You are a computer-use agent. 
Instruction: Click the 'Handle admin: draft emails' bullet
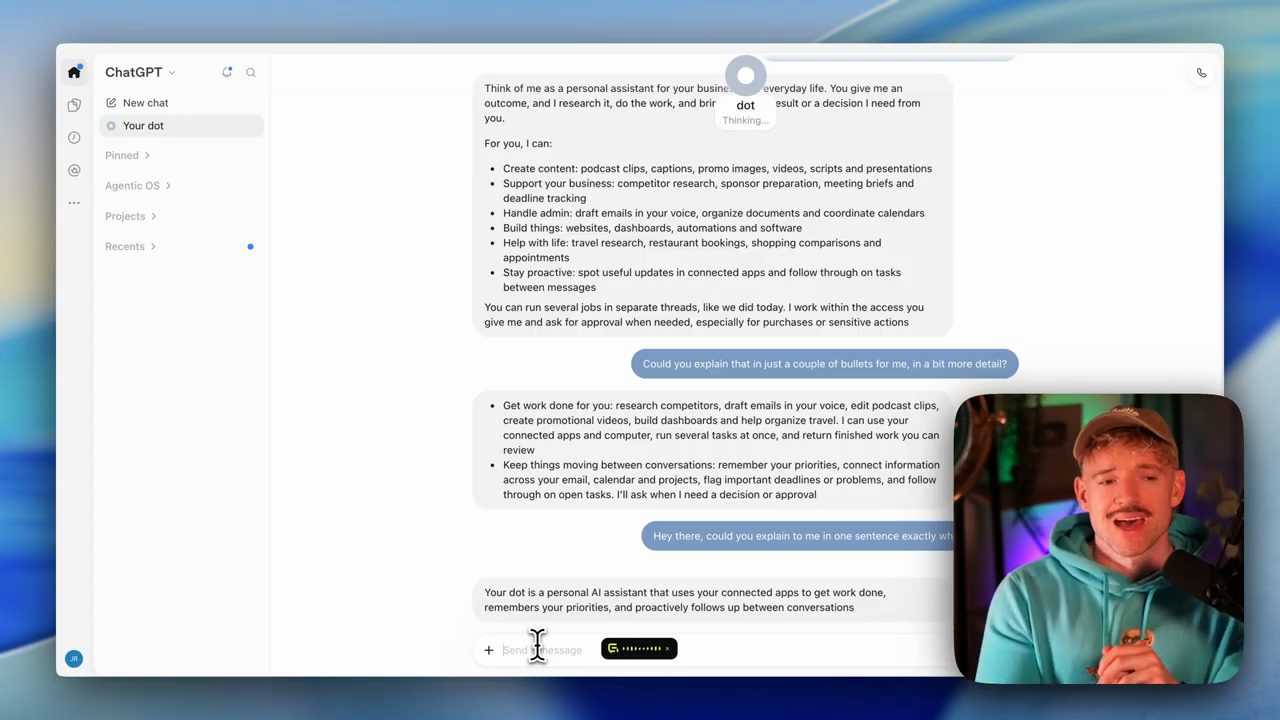[x=713, y=213]
